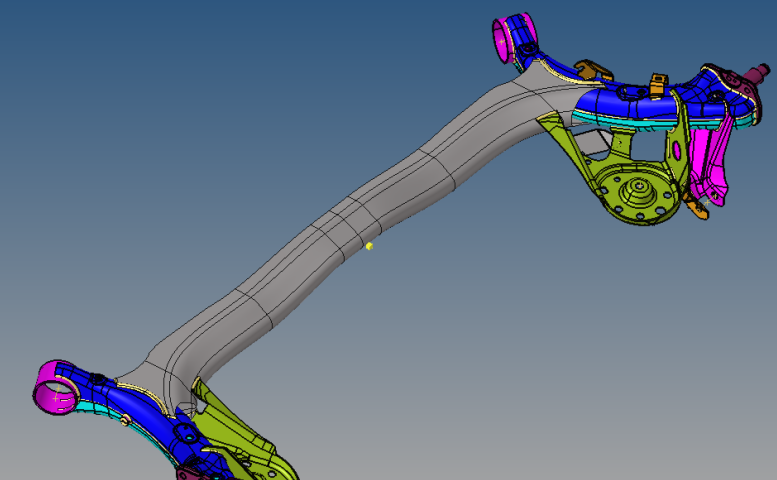Screen dimensions: 777x480
Task: Click the orange bracket below magenta part
Action: (695, 208)
